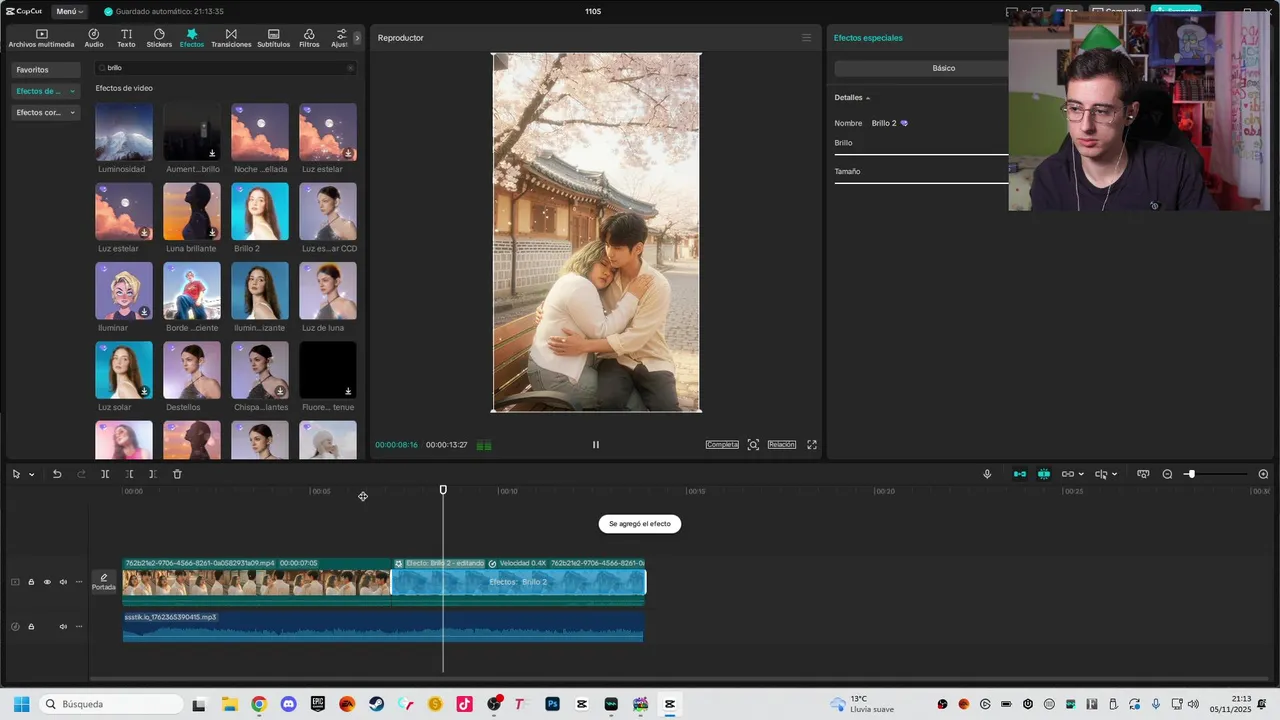Download the Fluorescente tenue effect
This screenshot has width=1280, height=720.
(x=348, y=391)
